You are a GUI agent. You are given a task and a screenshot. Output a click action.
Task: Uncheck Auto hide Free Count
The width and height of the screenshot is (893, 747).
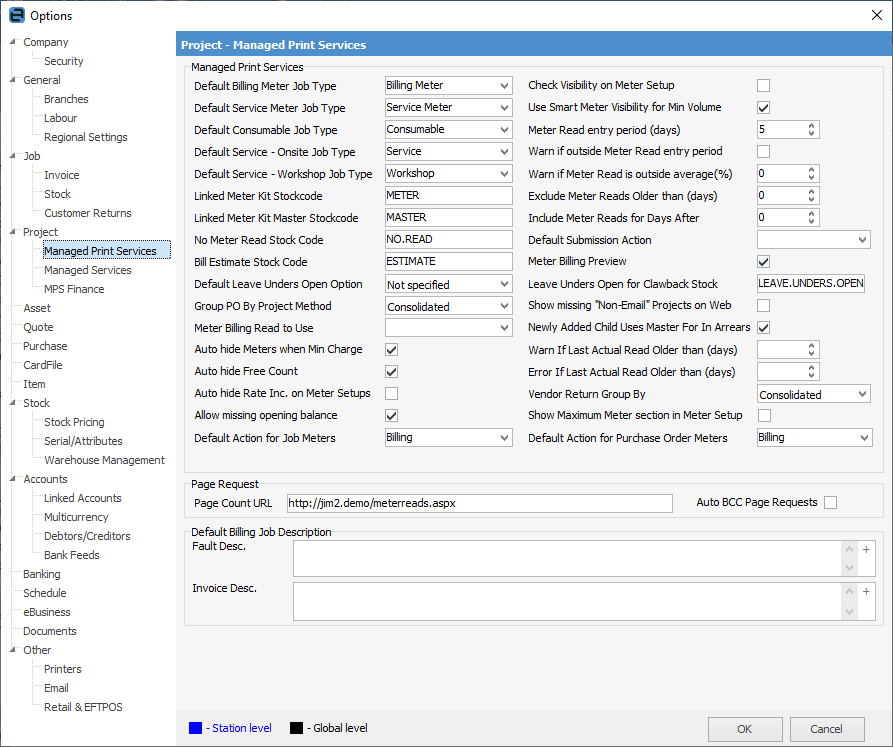[x=392, y=372]
